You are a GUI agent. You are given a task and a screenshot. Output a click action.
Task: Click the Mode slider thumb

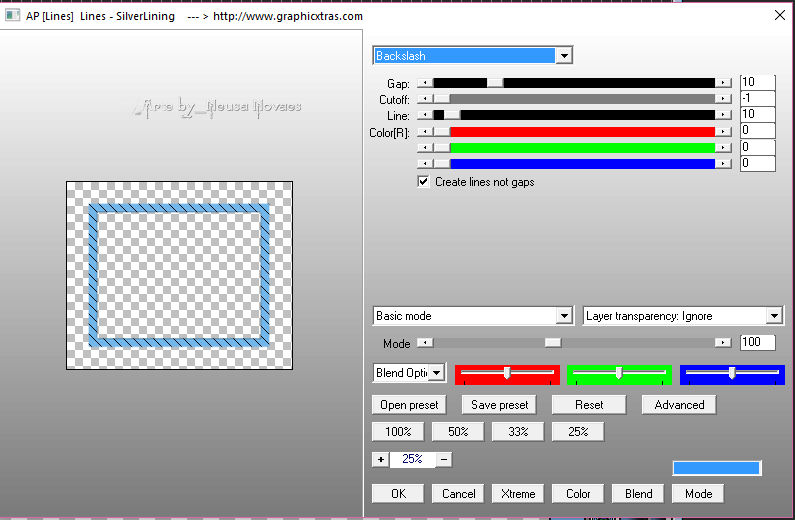click(553, 343)
